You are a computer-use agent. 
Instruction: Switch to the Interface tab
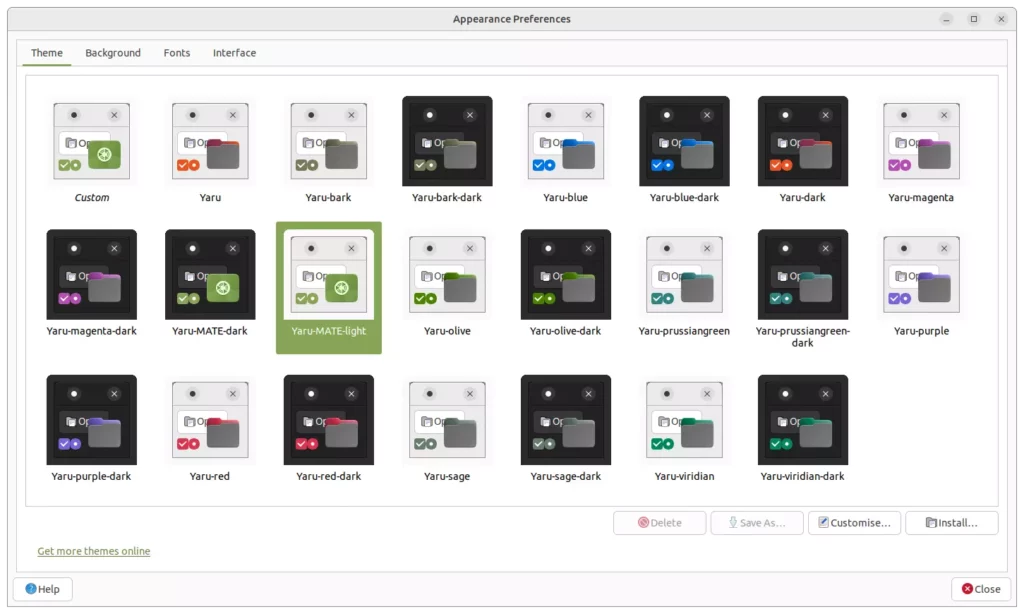[234, 53]
